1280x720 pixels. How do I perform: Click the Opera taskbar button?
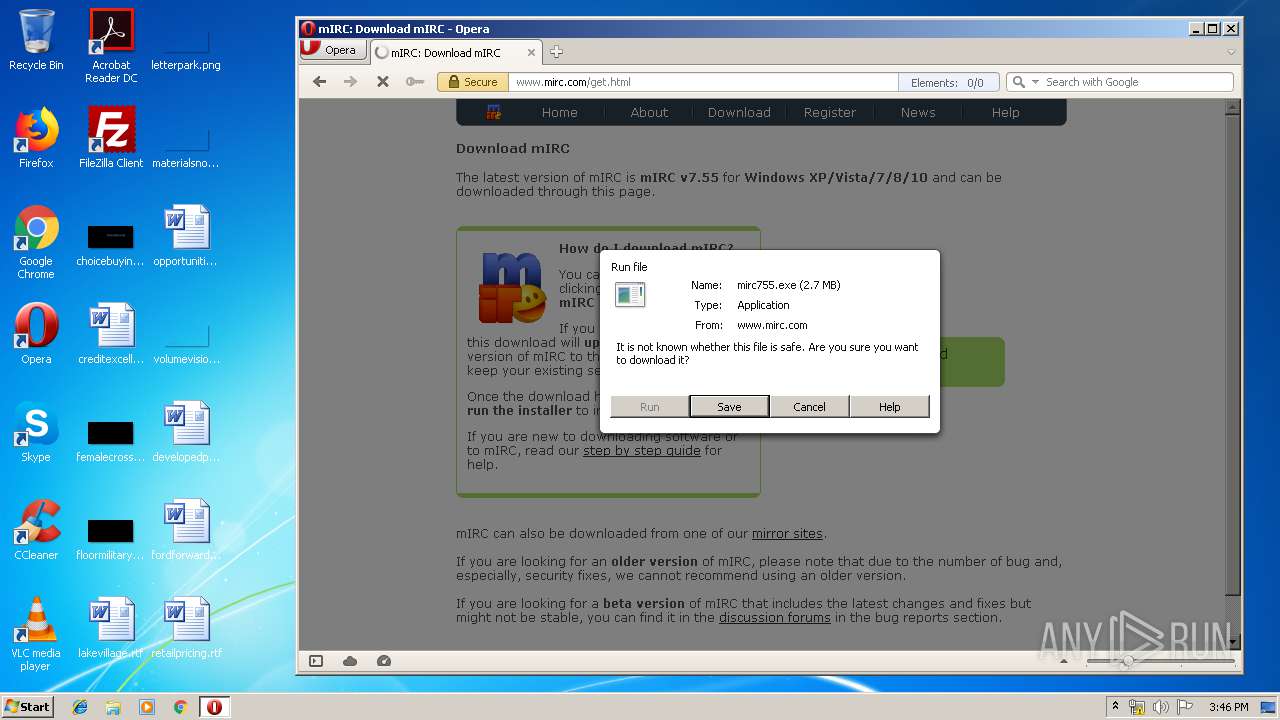click(214, 707)
